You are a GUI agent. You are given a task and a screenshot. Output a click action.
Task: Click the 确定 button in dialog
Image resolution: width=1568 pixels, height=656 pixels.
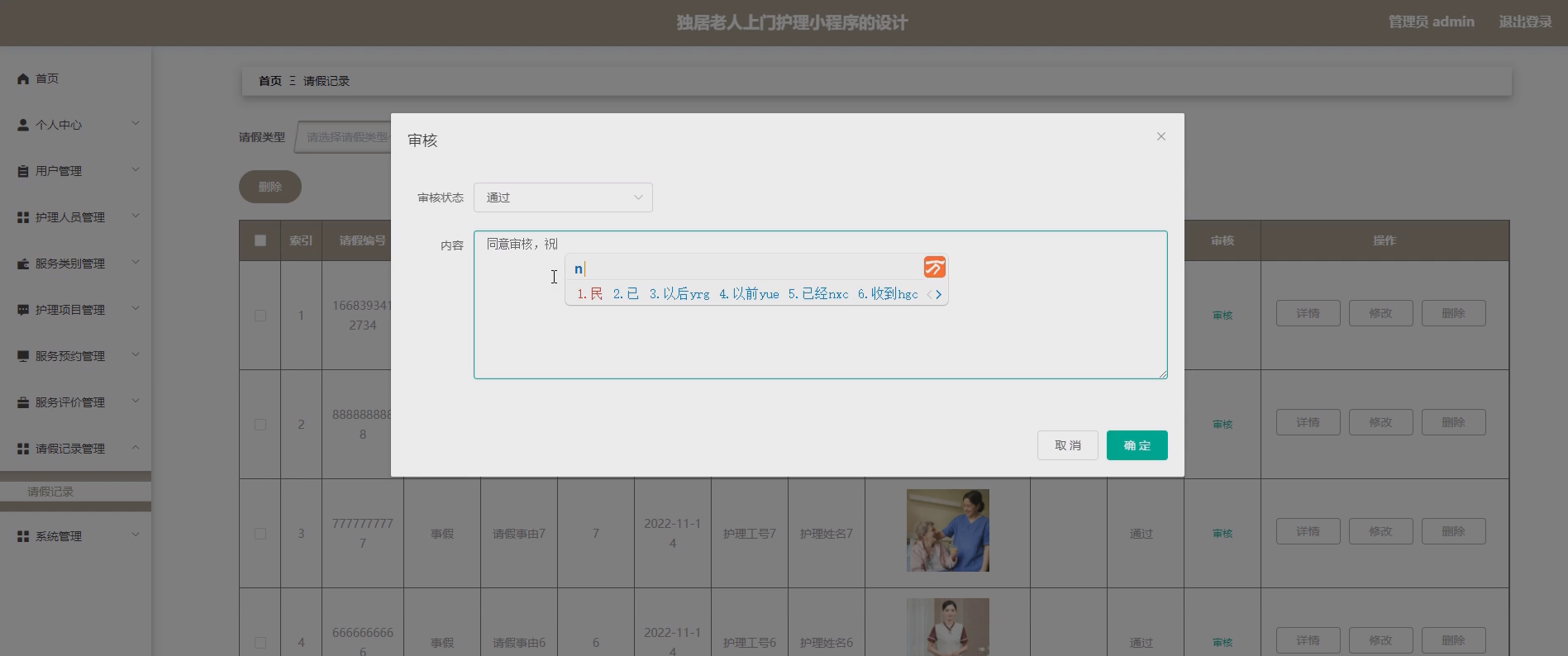tap(1137, 445)
